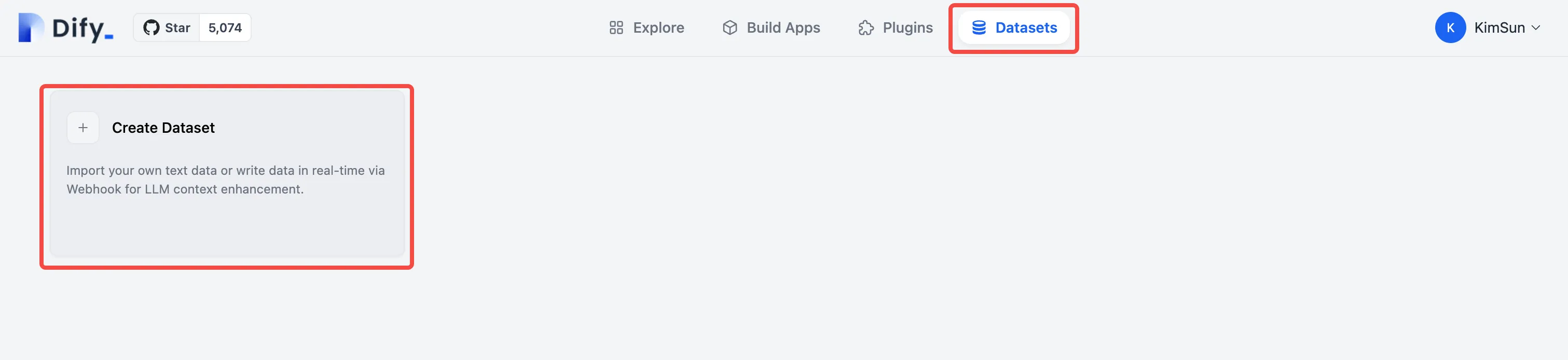Open the Plugins tab
The image size is (1568, 360).
pyautogui.click(x=907, y=28)
